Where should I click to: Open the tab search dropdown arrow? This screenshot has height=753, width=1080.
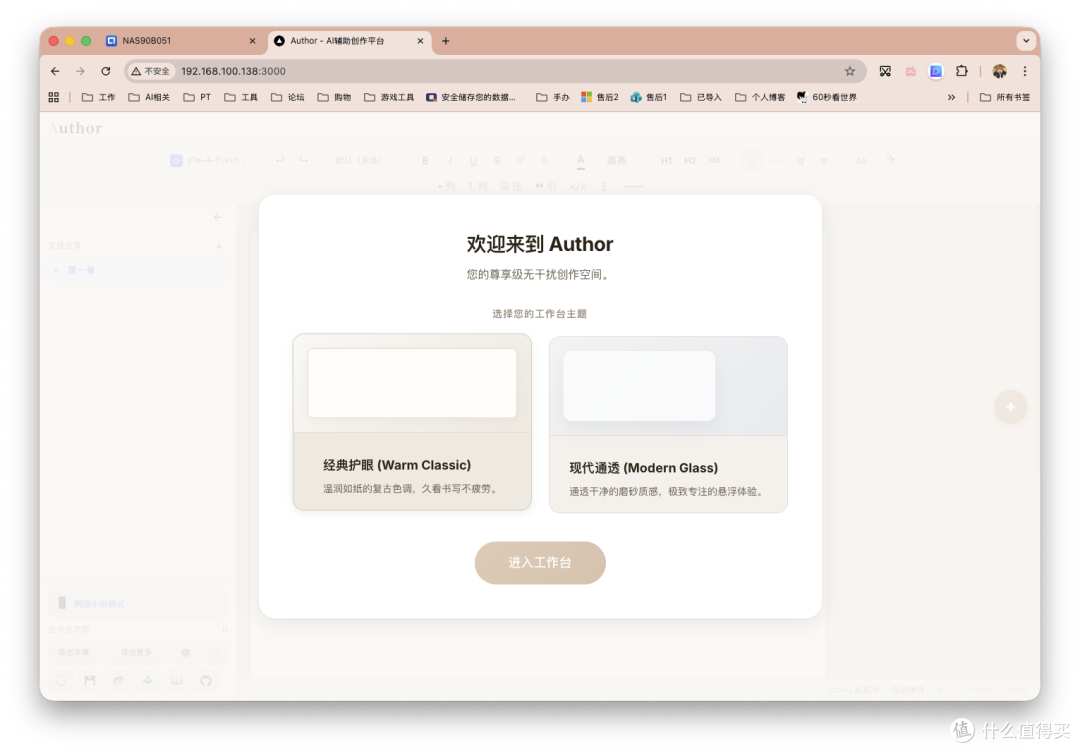(1026, 41)
